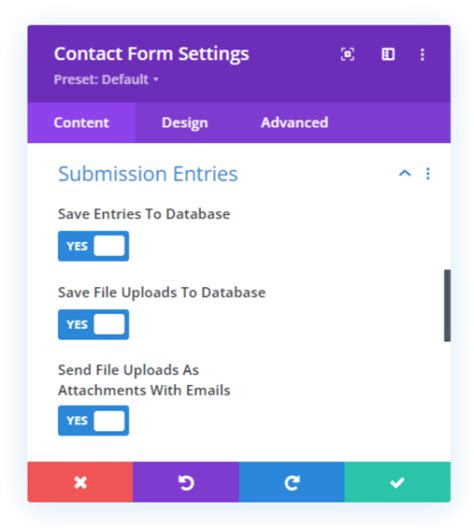Disable Send File Uploads As Attachments switch
The image size is (474, 529).
[93, 420]
